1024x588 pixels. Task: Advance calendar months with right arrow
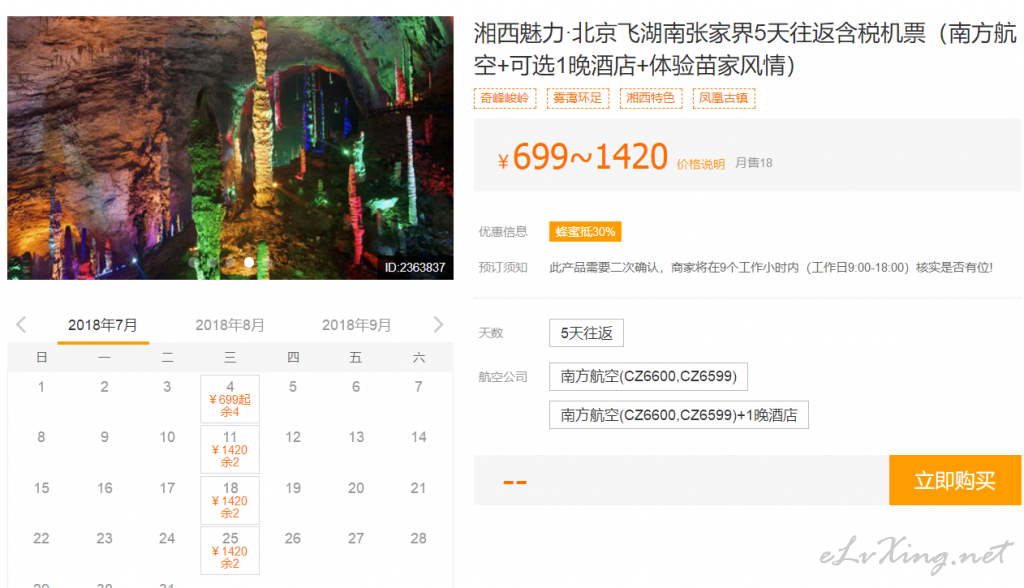tap(438, 325)
